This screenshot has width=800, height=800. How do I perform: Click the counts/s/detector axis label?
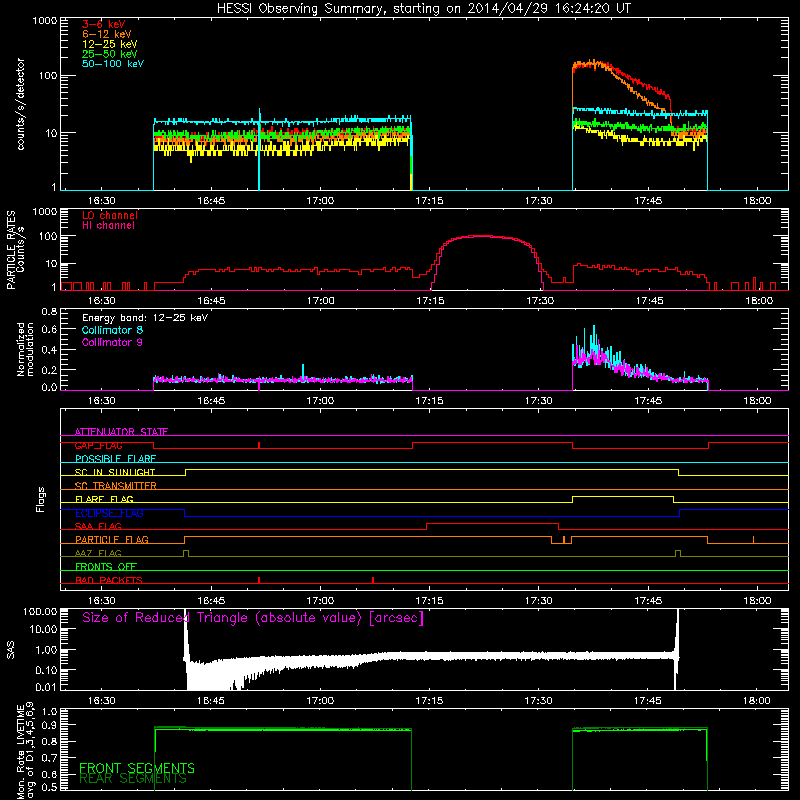click(20, 104)
